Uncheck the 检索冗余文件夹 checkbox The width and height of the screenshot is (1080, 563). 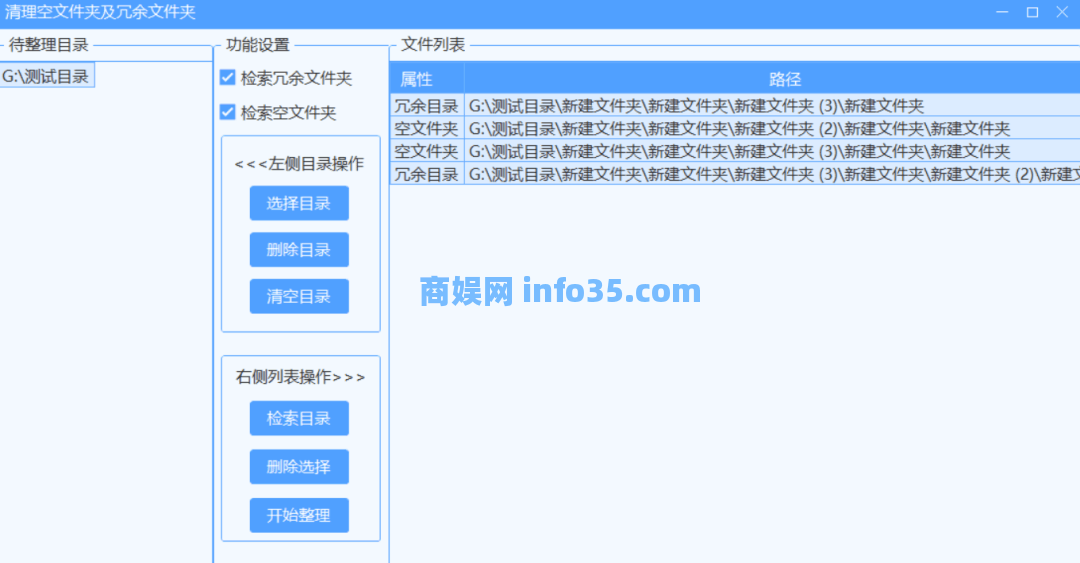click(x=228, y=78)
